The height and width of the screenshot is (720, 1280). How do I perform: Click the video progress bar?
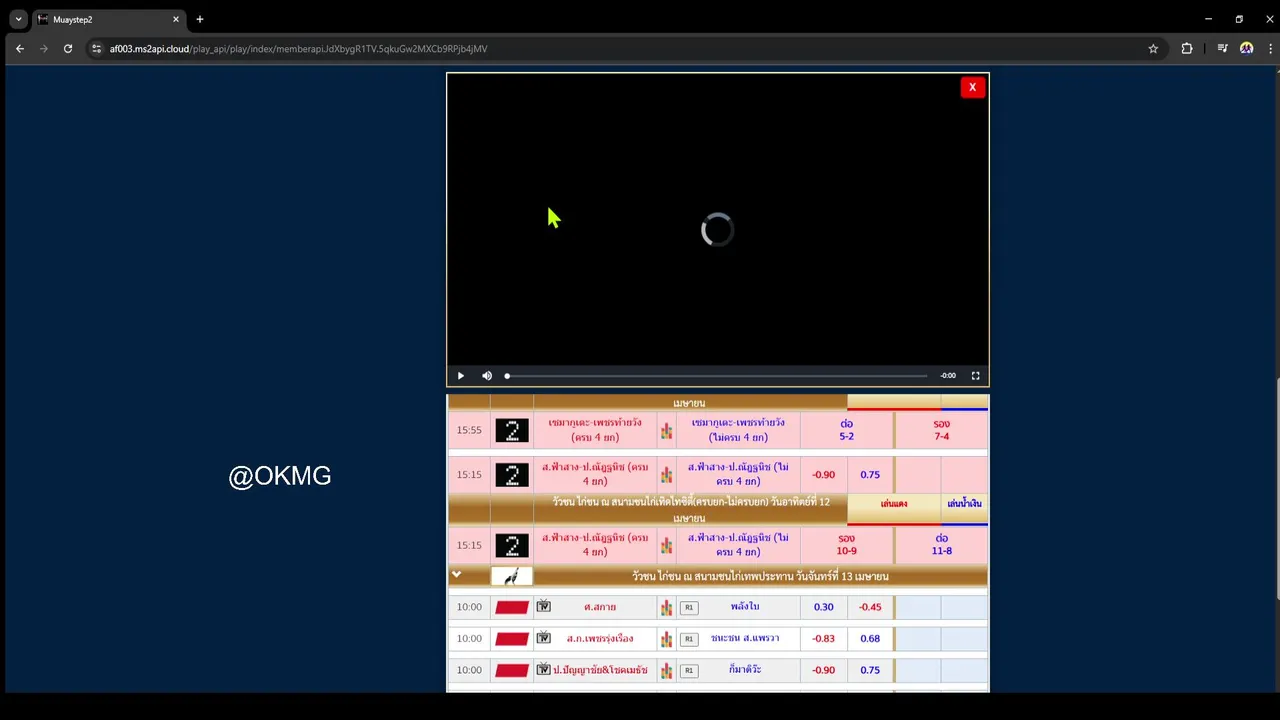point(717,376)
